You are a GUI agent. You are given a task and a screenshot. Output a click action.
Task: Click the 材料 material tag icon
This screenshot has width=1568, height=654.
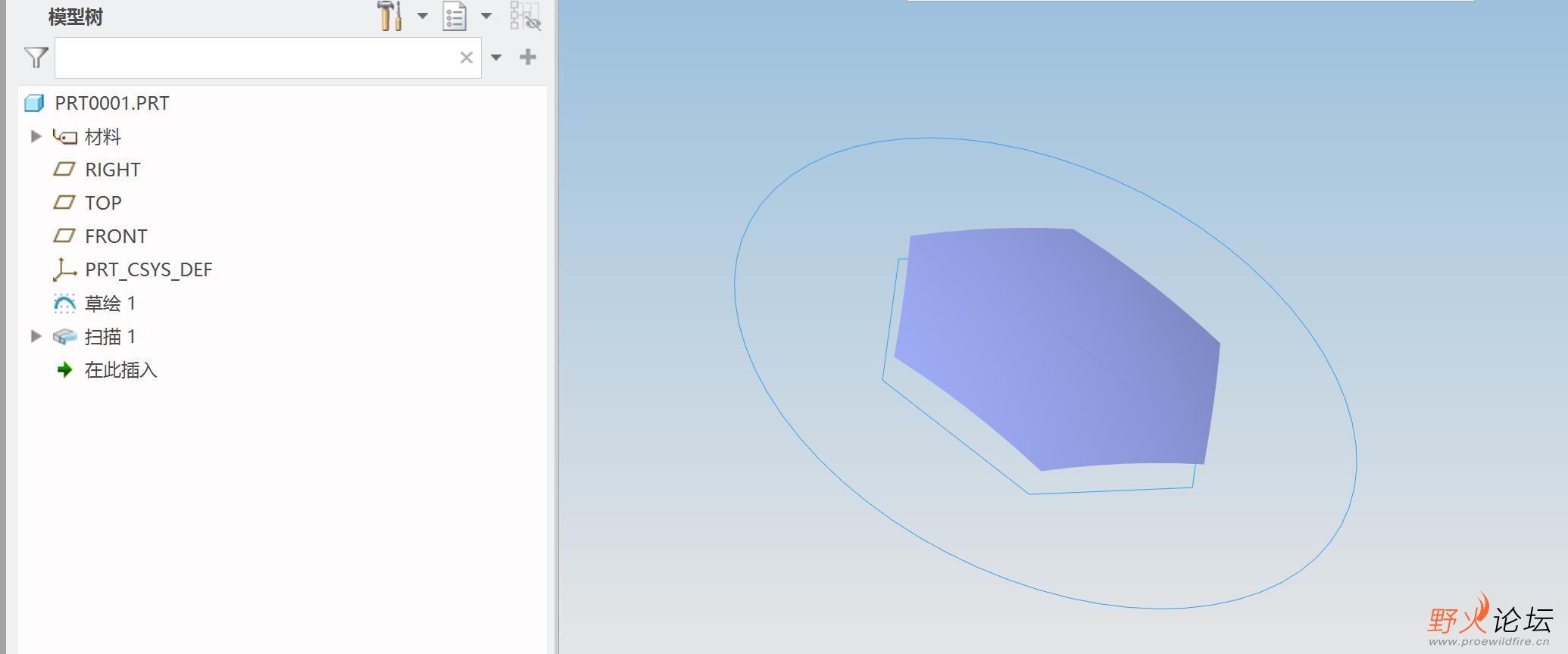[65, 137]
